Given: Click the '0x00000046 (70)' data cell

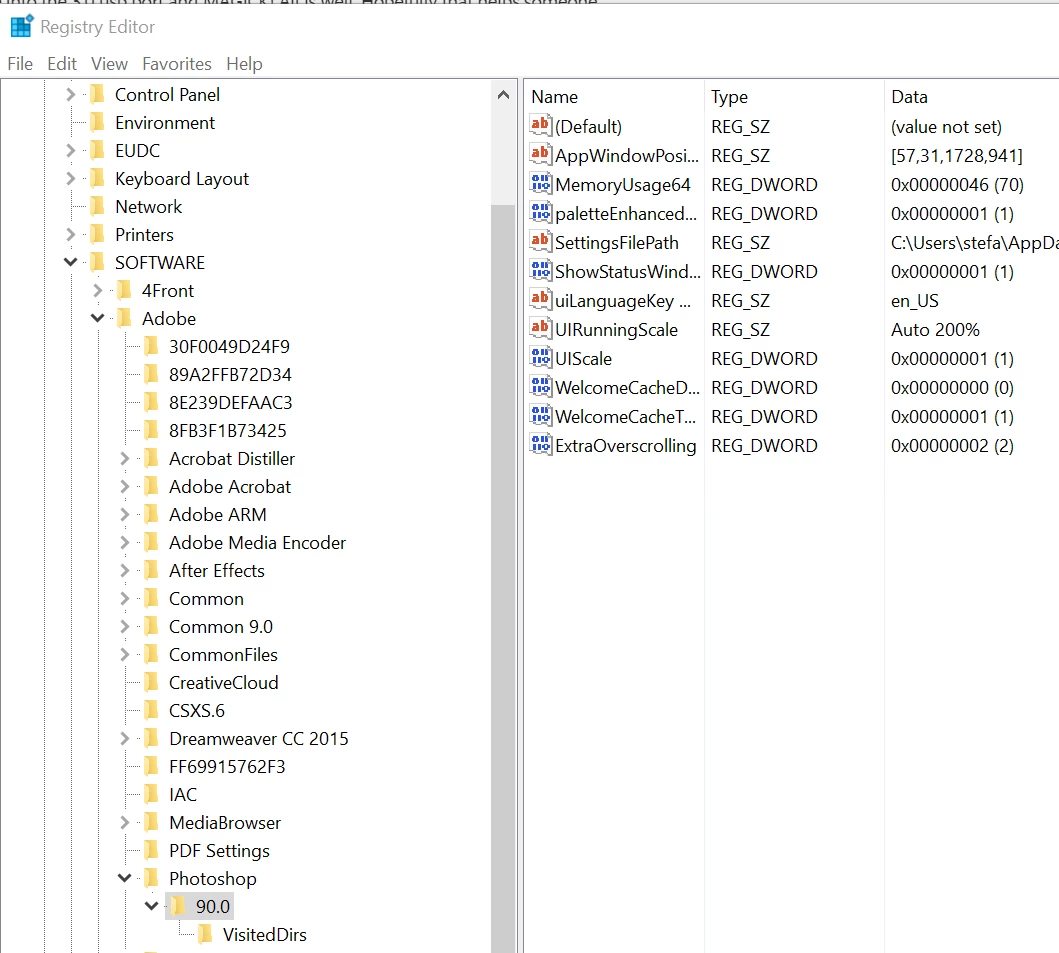Looking at the screenshot, I should [x=957, y=184].
